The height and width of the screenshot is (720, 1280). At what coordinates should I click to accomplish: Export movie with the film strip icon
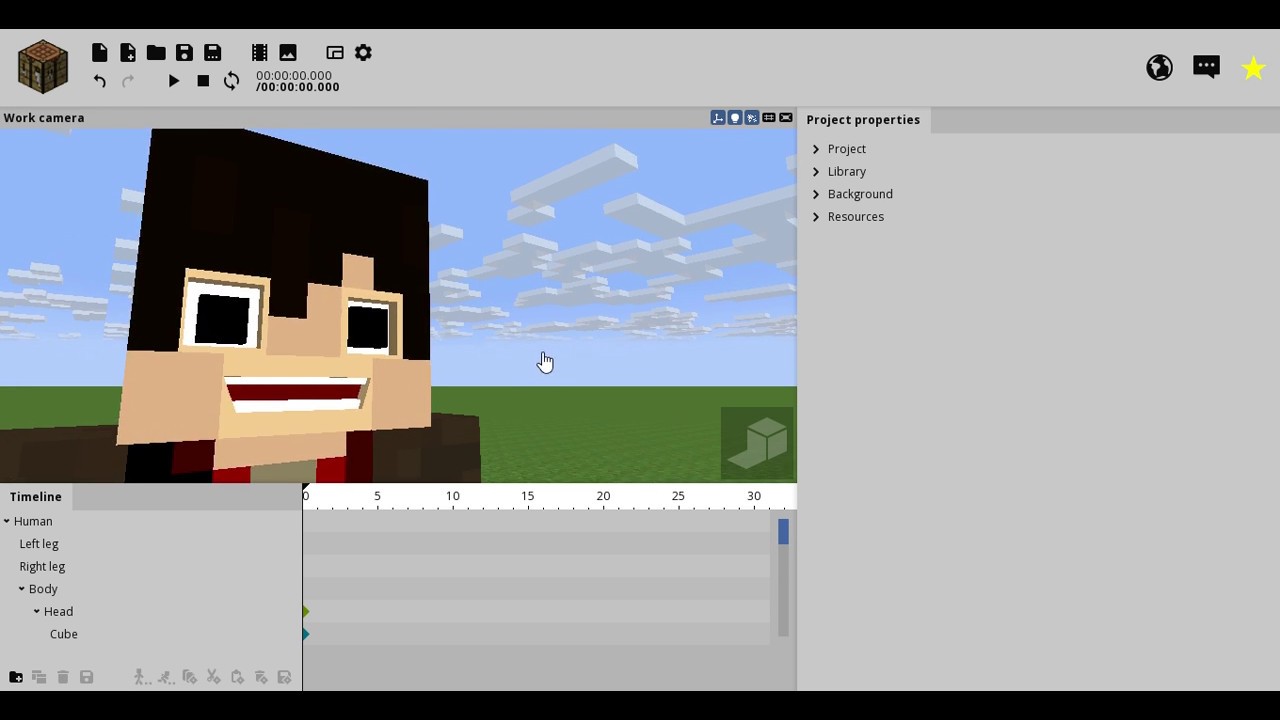pos(259,53)
